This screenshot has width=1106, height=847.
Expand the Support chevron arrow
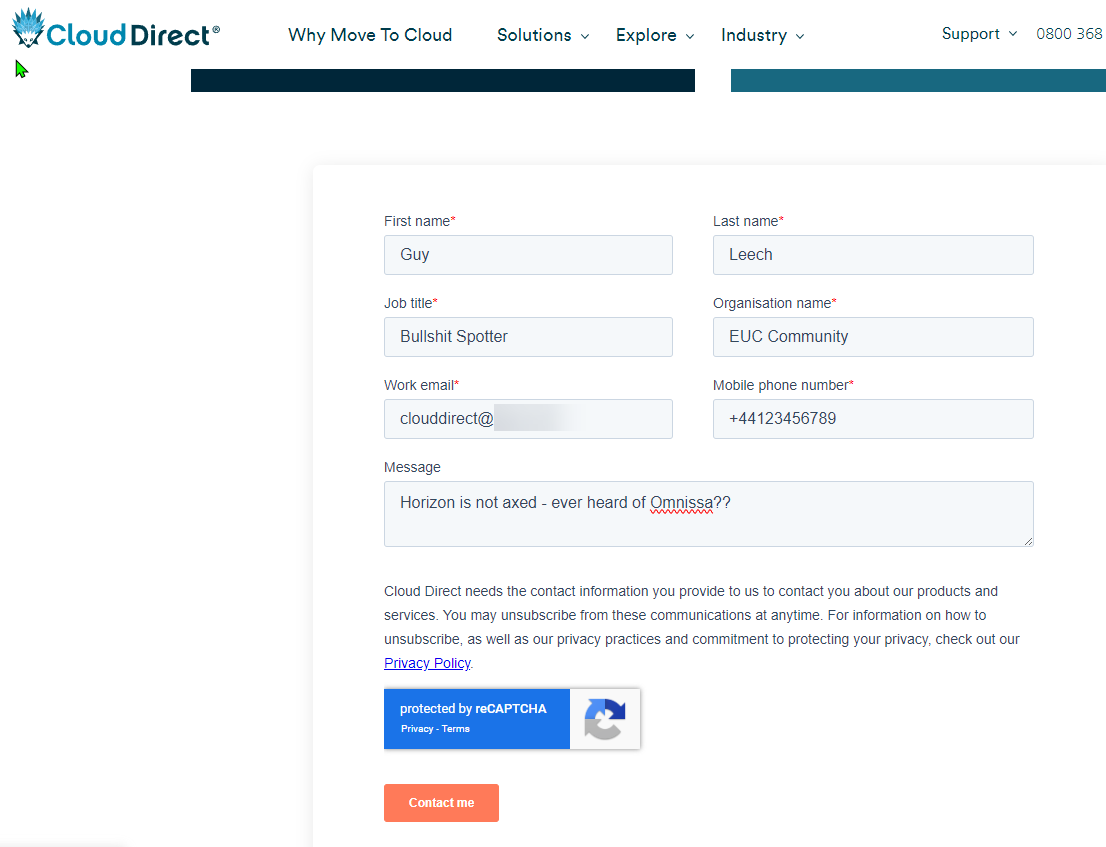click(x=1013, y=33)
